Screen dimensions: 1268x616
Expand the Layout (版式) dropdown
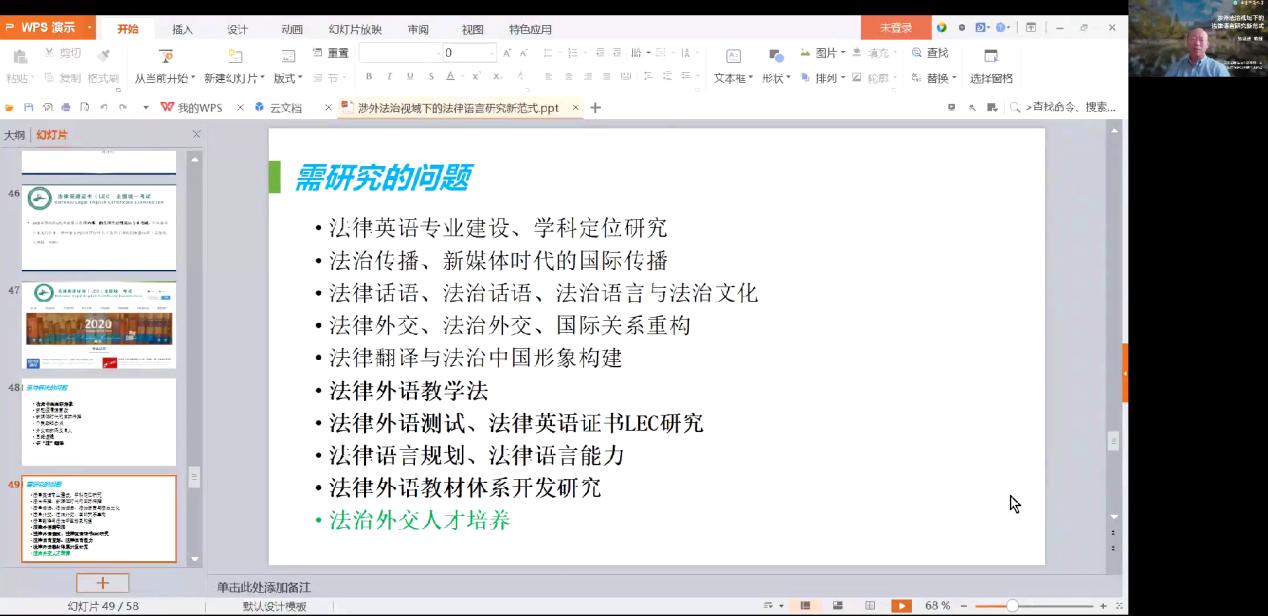coord(289,78)
